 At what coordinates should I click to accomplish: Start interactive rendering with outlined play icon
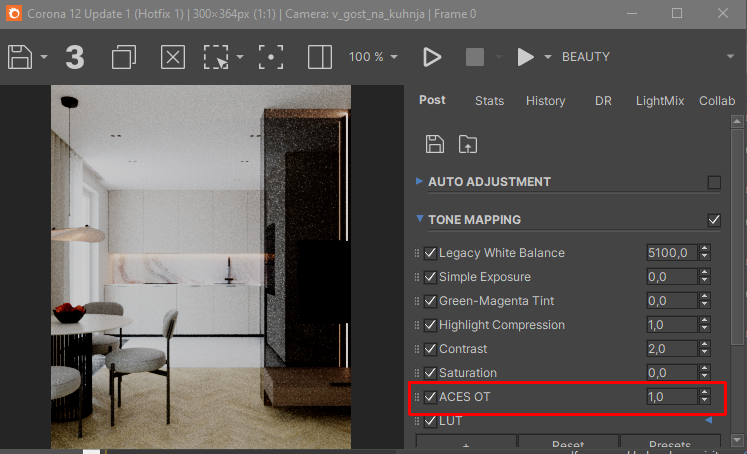point(432,57)
